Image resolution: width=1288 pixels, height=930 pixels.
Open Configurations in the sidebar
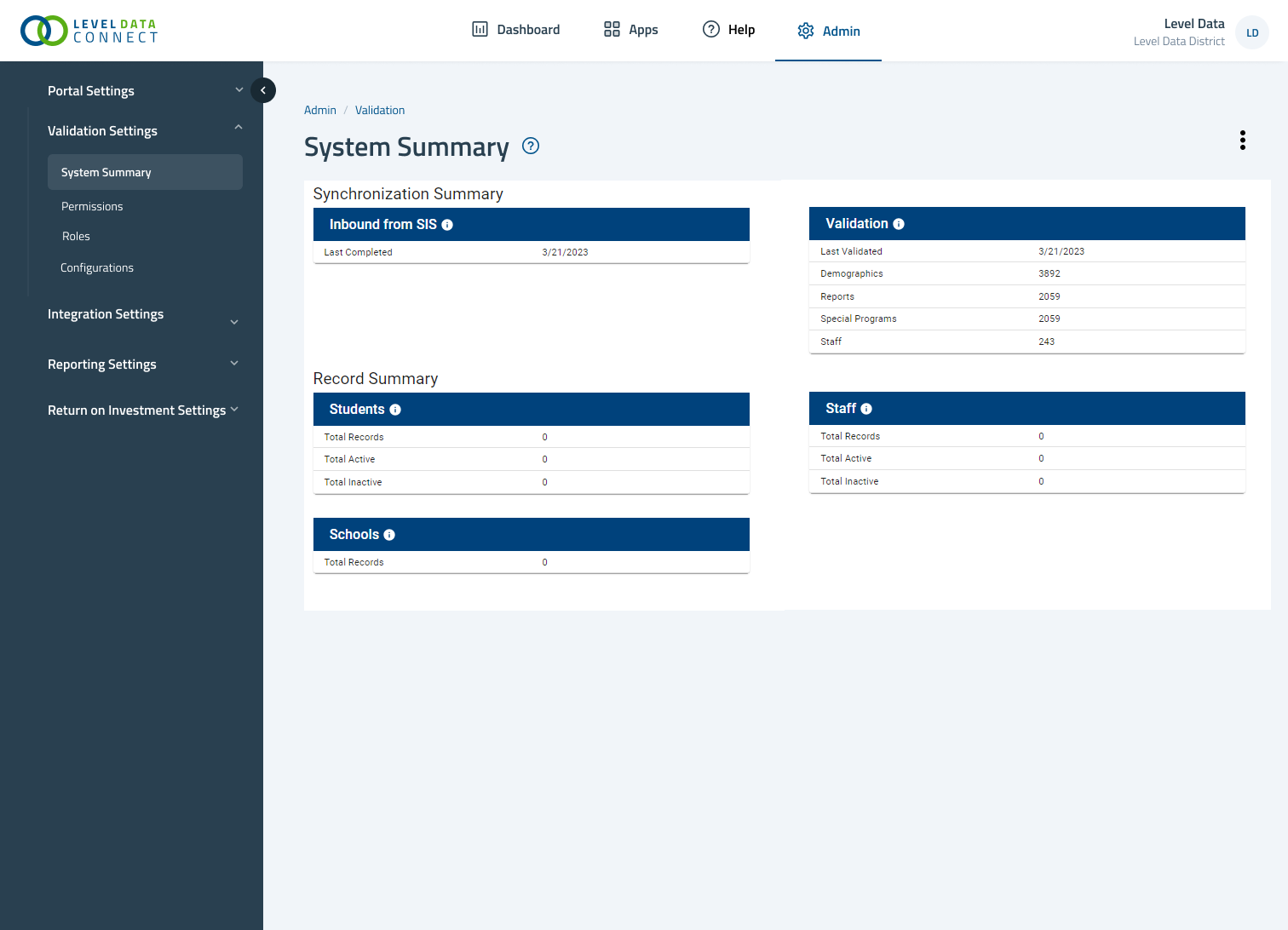[97, 267]
